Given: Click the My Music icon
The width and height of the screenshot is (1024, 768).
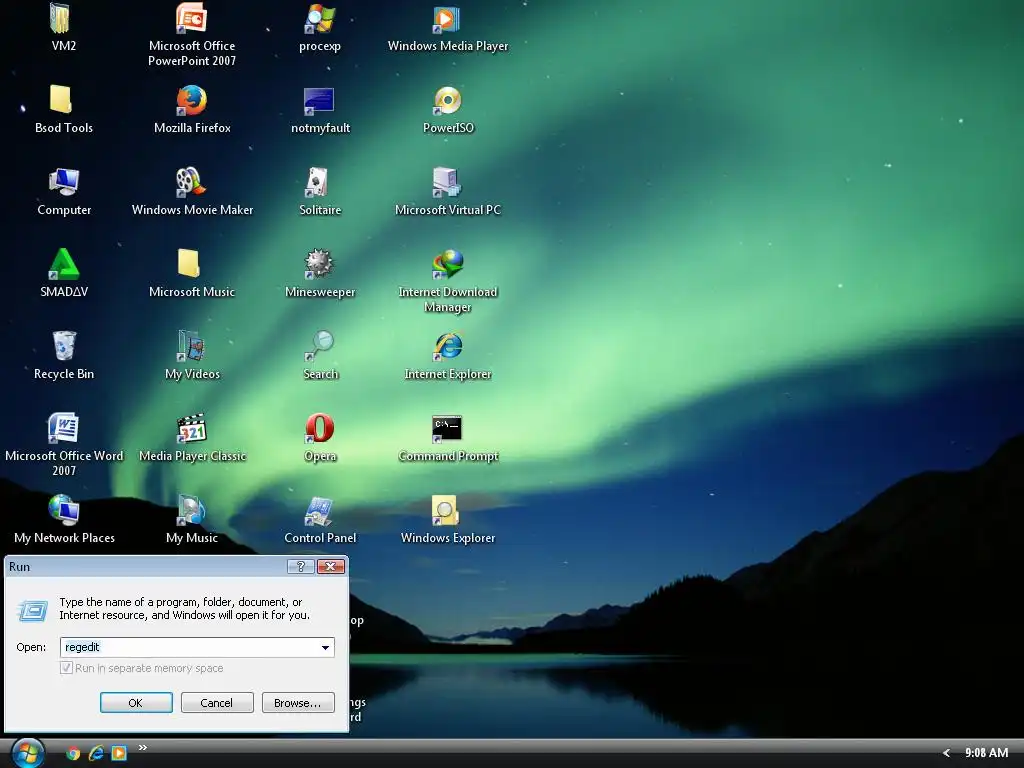Looking at the screenshot, I should pos(191,510).
